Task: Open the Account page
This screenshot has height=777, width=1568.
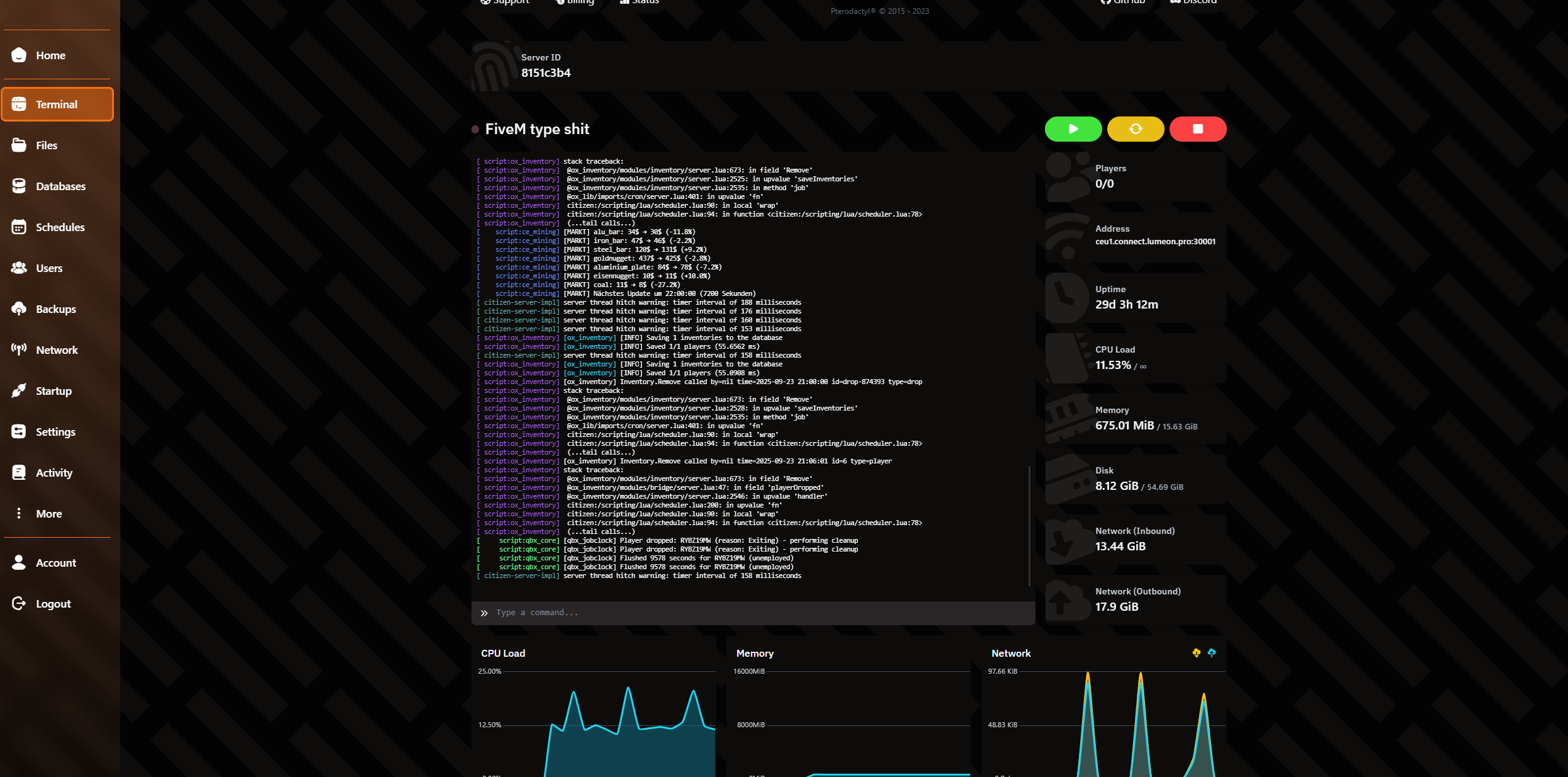Action: pos(55,563)
